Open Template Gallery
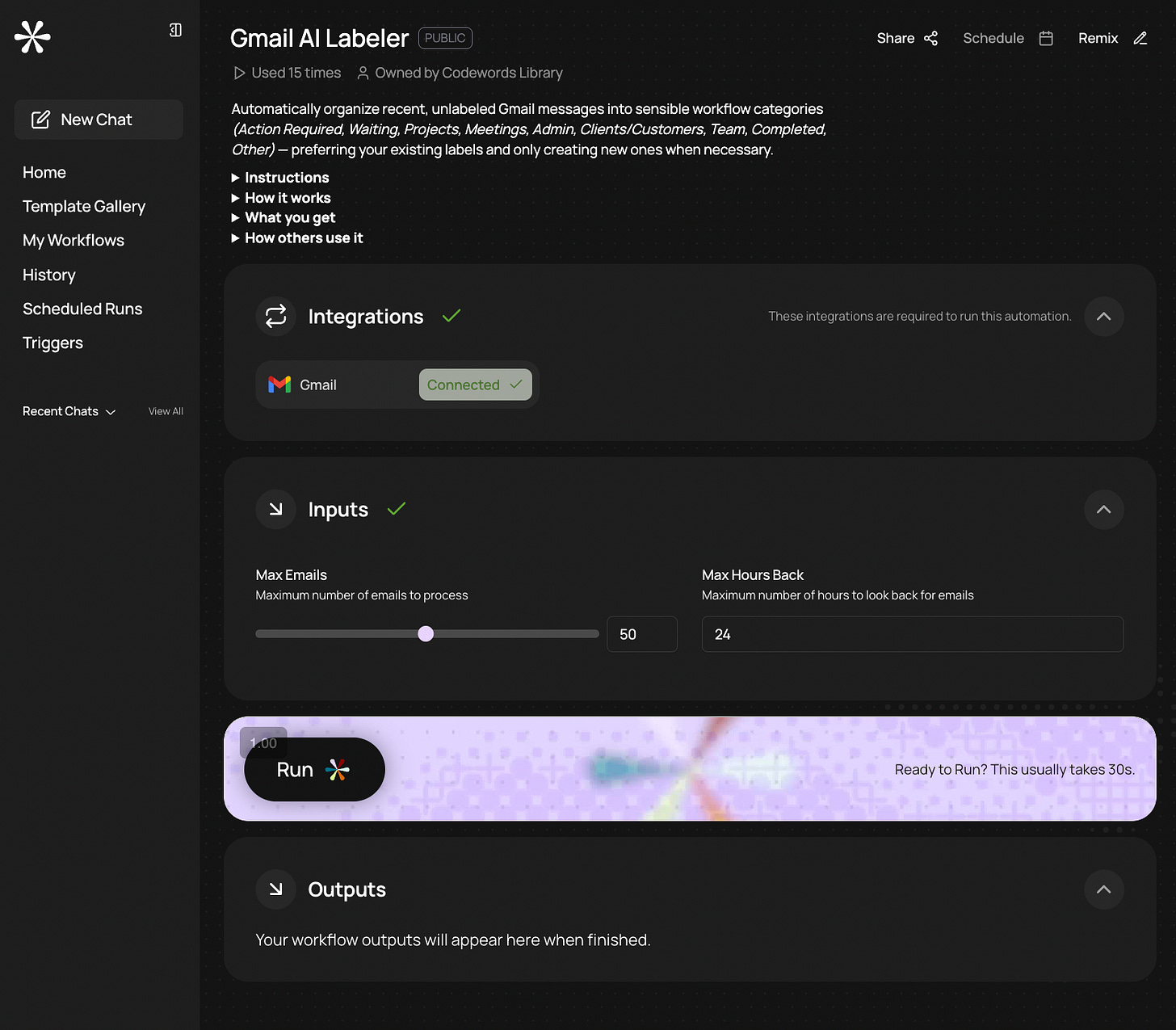This screenshot has height=1030, width=1176. pyautogui.click(x=84, y=206)
